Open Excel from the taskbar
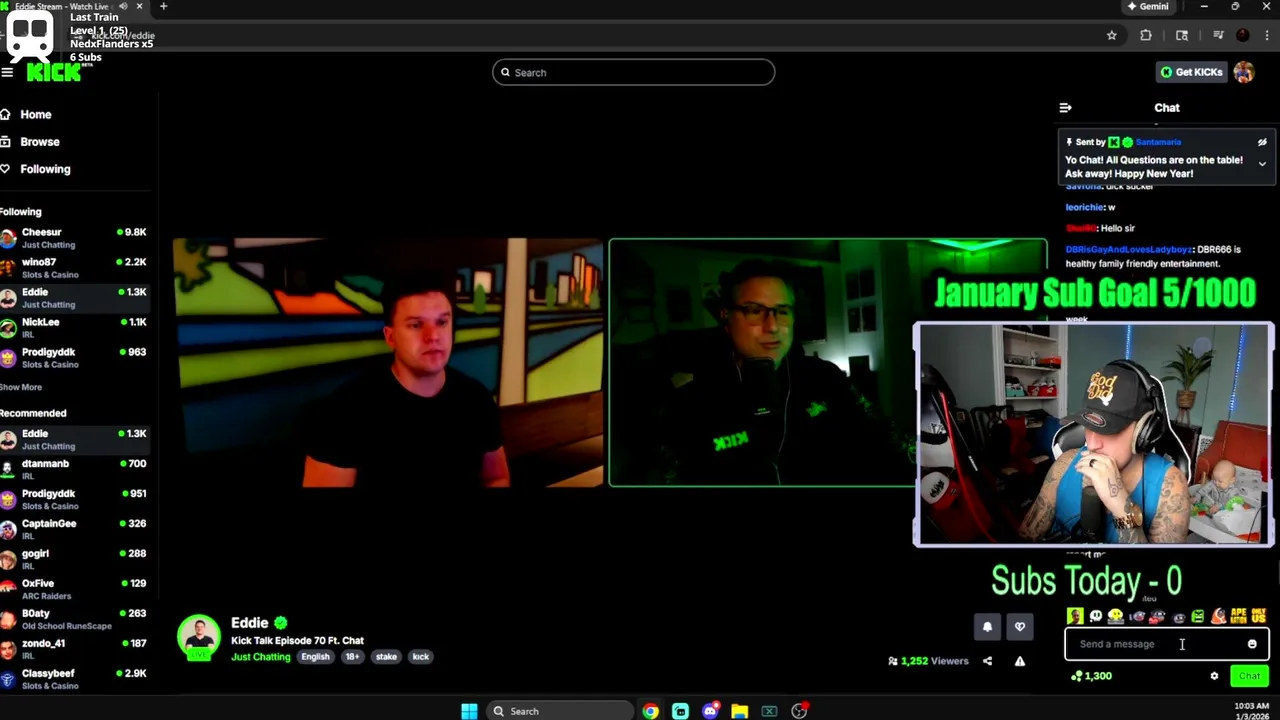Screen dimensions: 1280x720 click(x=769, y=711)
